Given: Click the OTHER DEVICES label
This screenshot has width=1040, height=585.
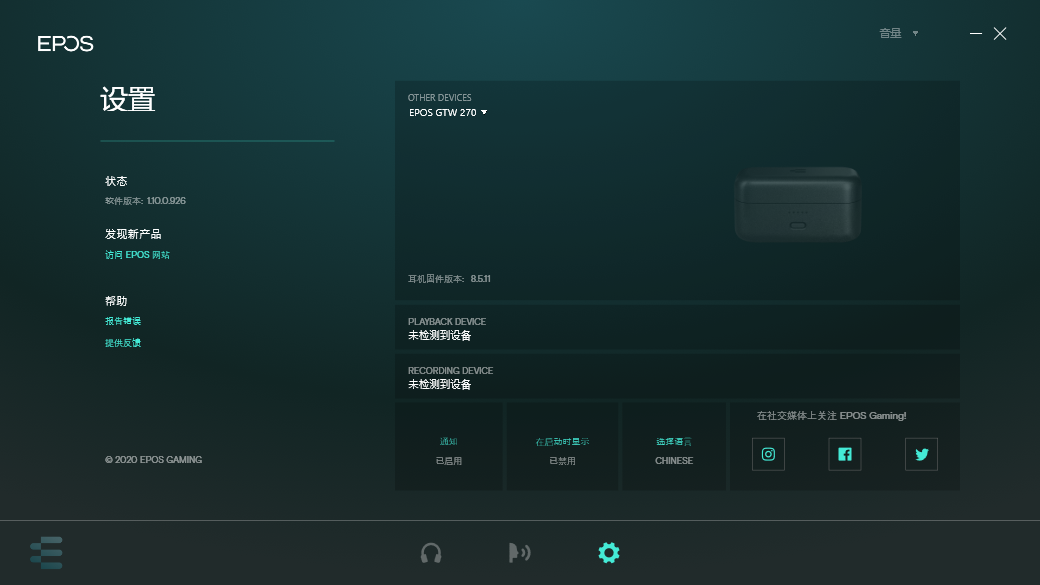Looking at the screenshot, I should tap(440, 98).
